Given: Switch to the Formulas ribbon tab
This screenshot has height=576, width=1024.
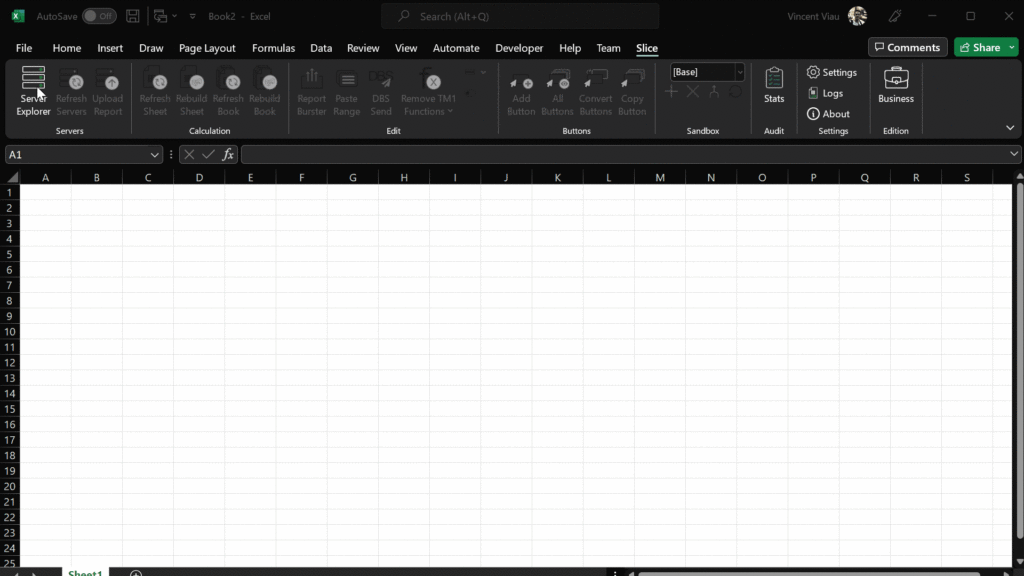Looking at the screenshot, I should tap(273, 48).
